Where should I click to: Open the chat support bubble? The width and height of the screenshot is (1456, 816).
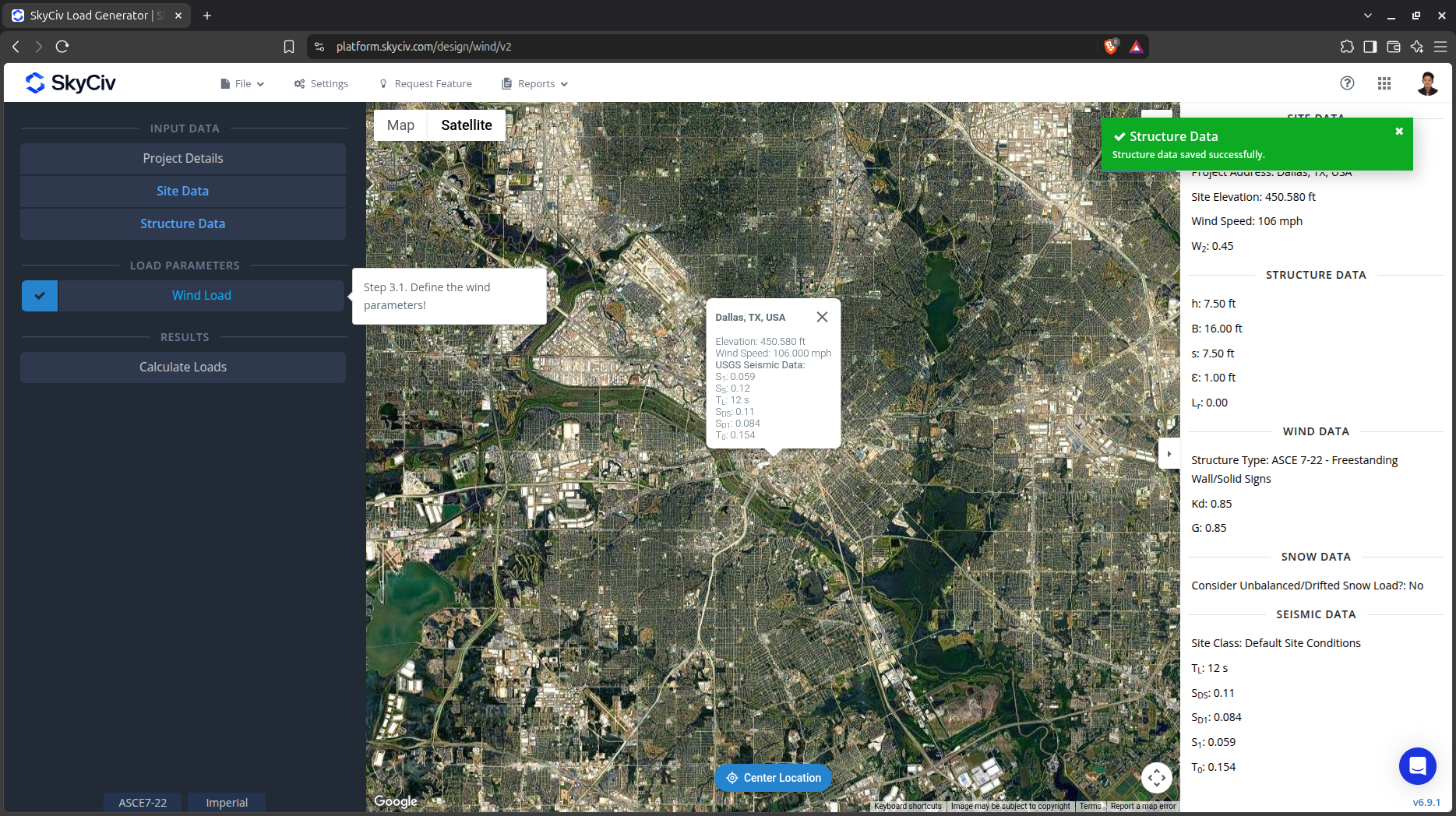pos(1417,766)
